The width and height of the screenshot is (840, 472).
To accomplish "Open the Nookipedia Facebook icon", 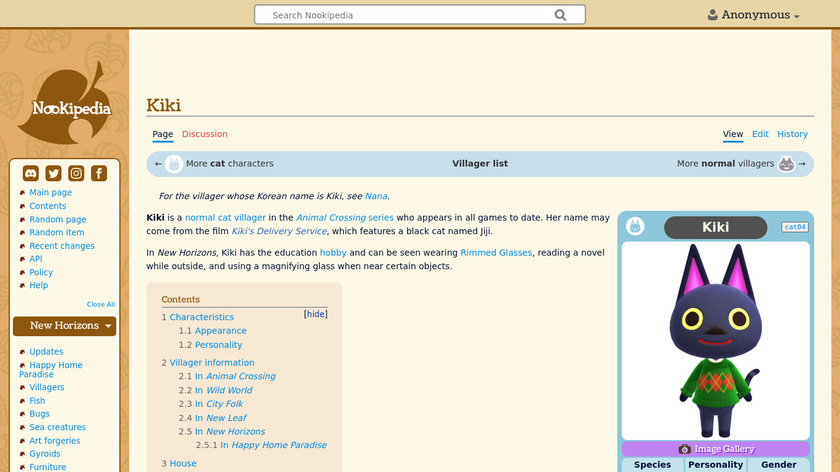I will tap(99, 173).
